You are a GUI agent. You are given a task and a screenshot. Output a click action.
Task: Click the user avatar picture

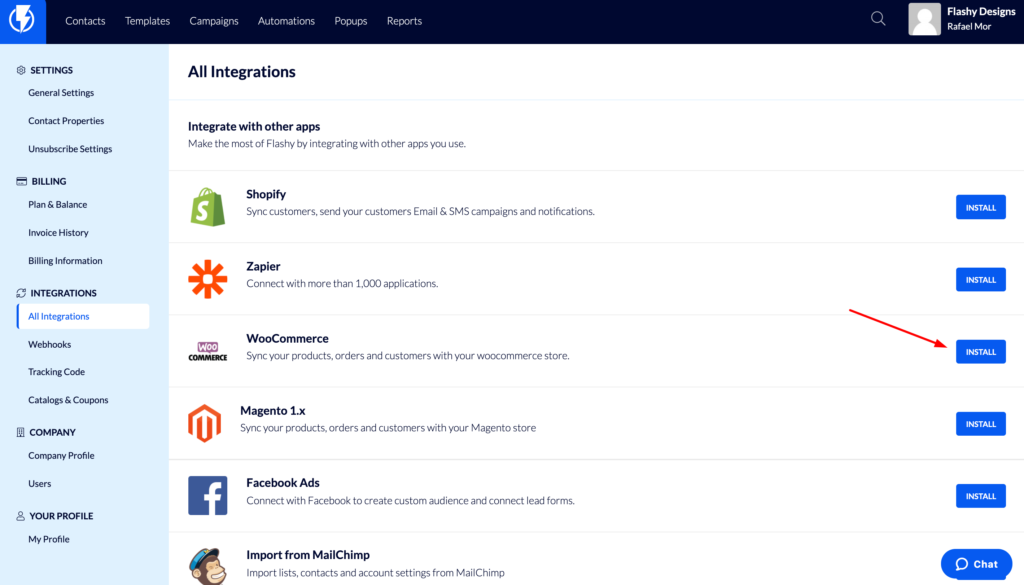[x=924, y=19]
